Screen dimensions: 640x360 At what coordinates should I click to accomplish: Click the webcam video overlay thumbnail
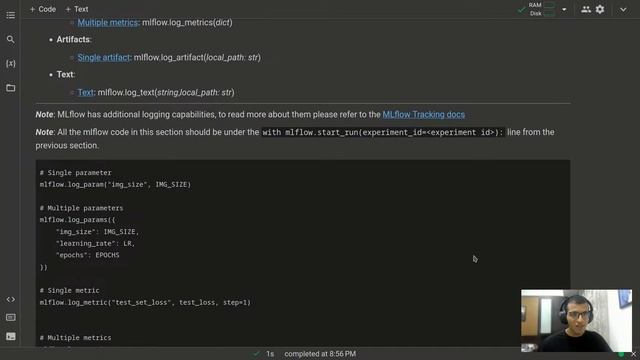point(576,320)
